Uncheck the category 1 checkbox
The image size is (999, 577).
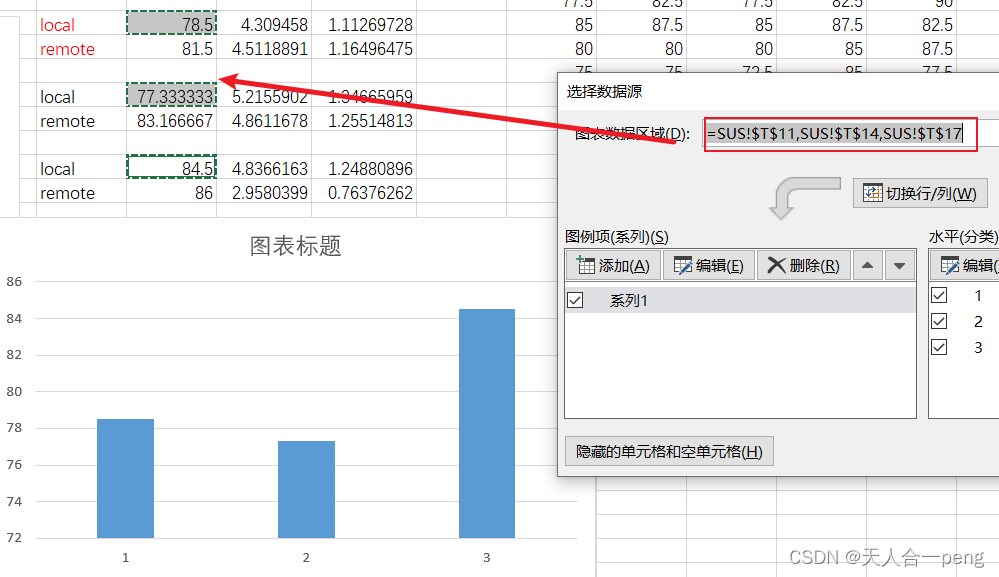pos(939,295)
